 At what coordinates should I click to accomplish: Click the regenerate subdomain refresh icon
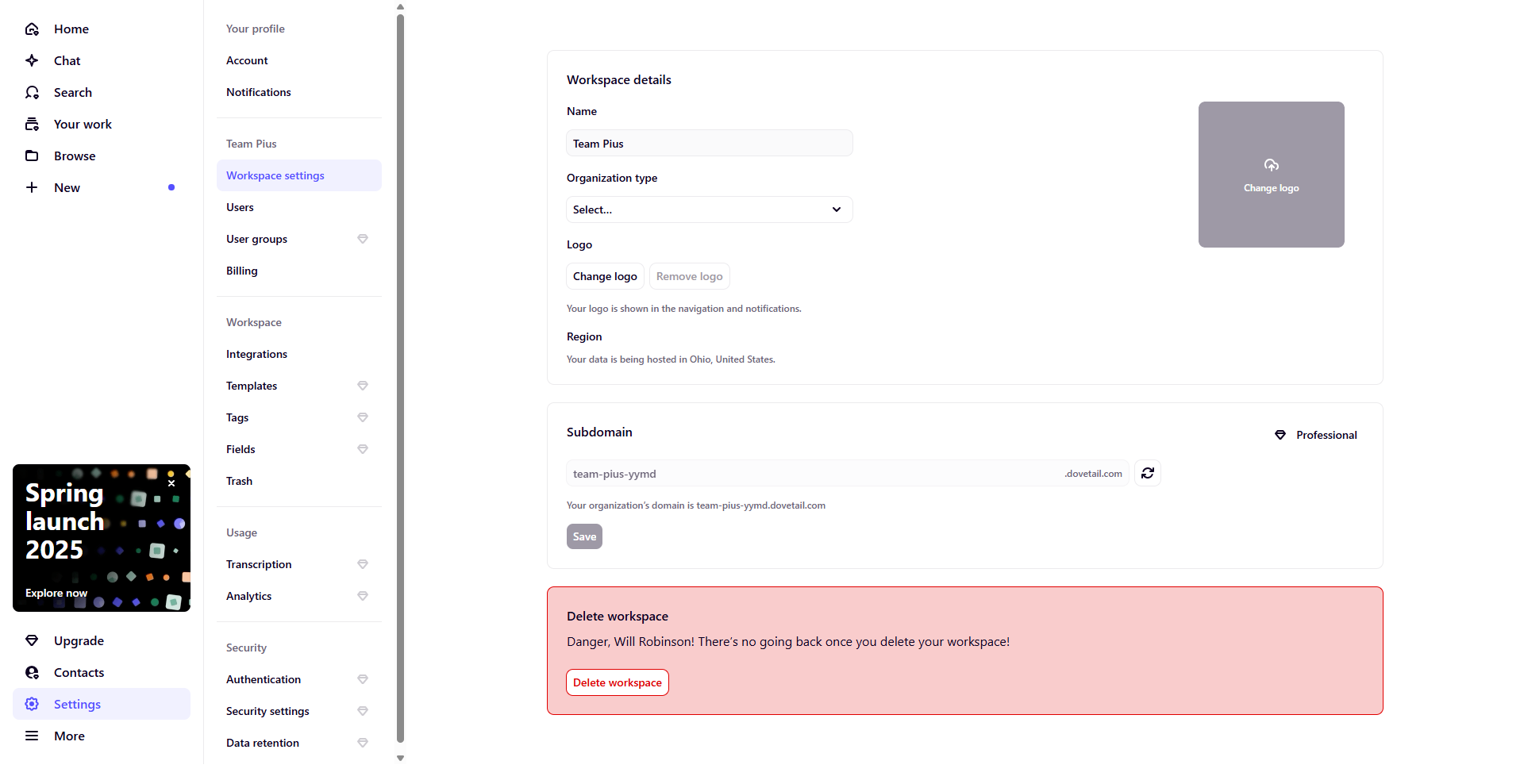point(1147,474)
